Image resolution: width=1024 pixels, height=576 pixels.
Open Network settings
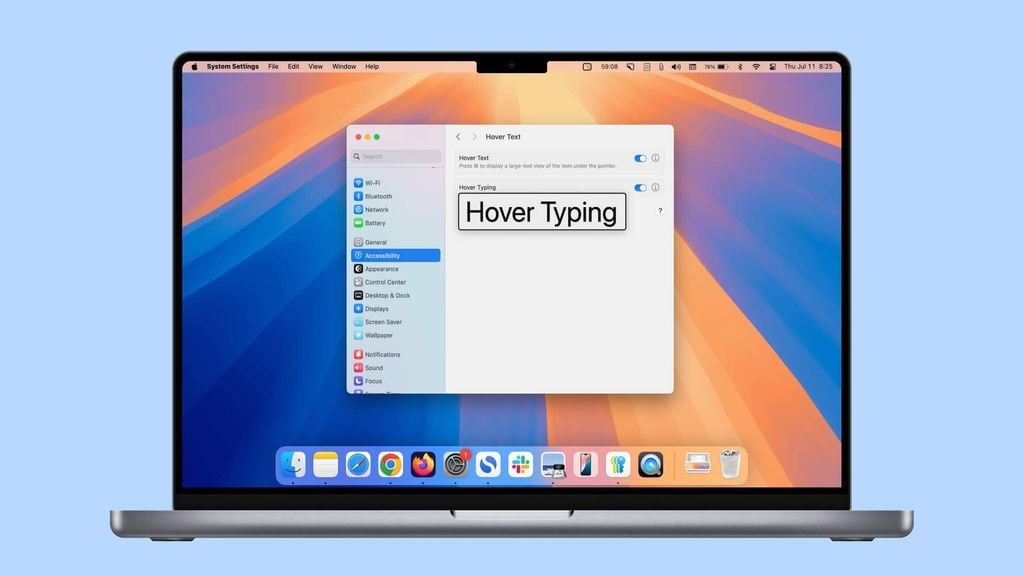coord(378,210)
